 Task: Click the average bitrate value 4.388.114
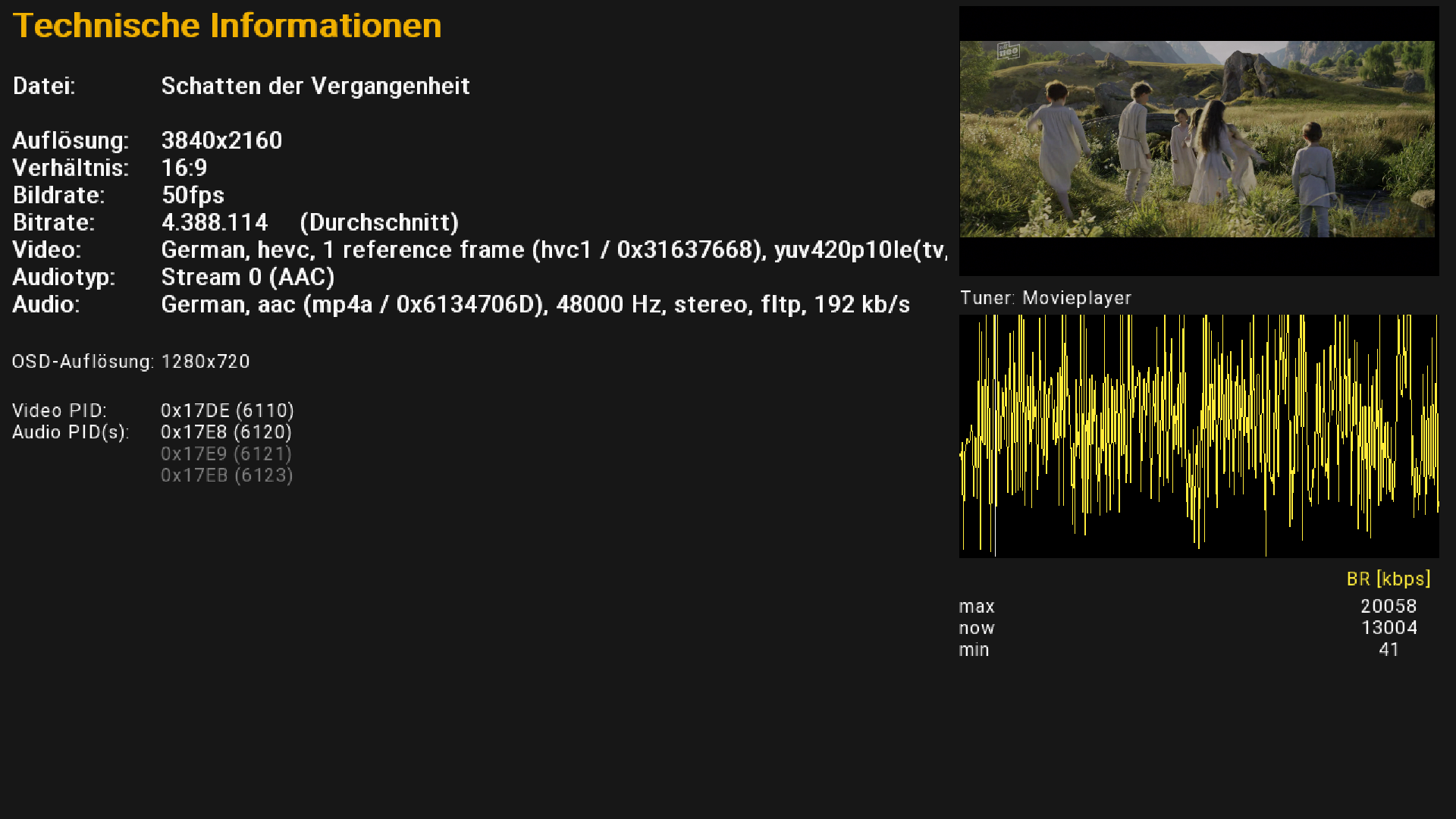tap(215, 222)
